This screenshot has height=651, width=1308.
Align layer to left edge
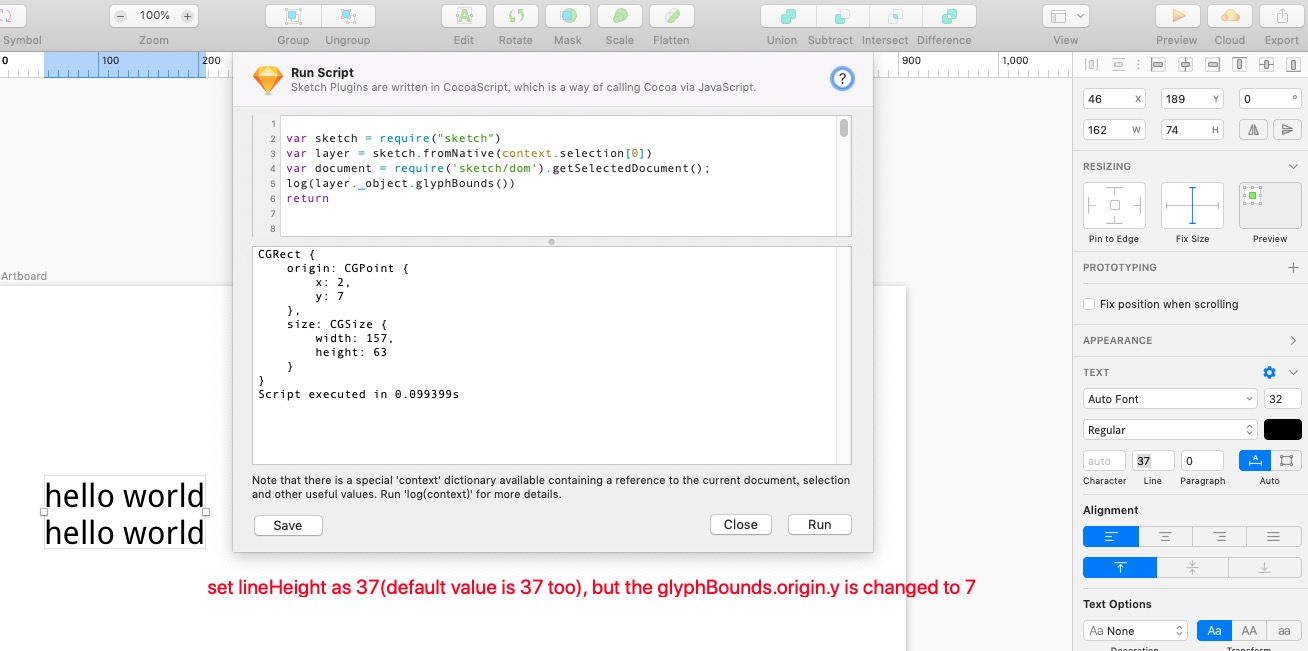(1158, 64)
